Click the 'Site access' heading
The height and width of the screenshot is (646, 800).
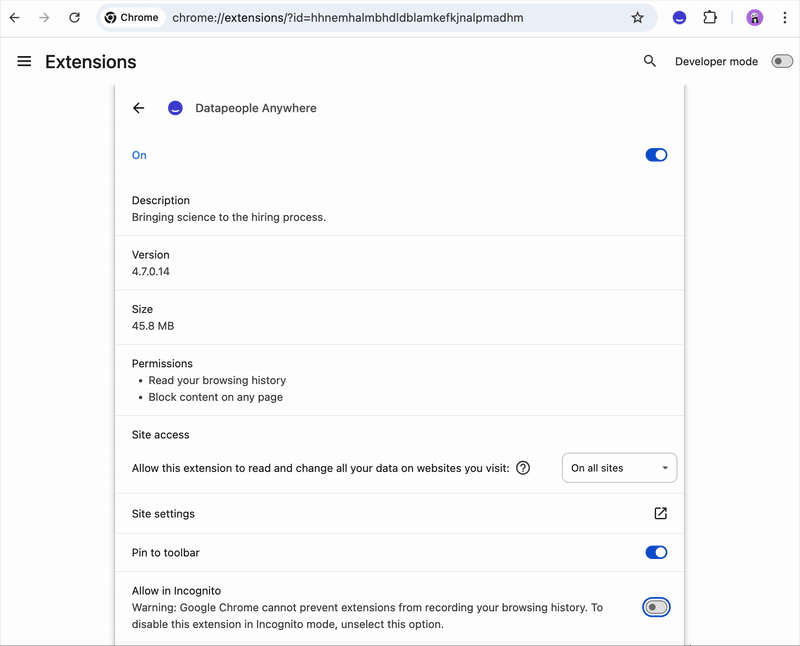160,435
